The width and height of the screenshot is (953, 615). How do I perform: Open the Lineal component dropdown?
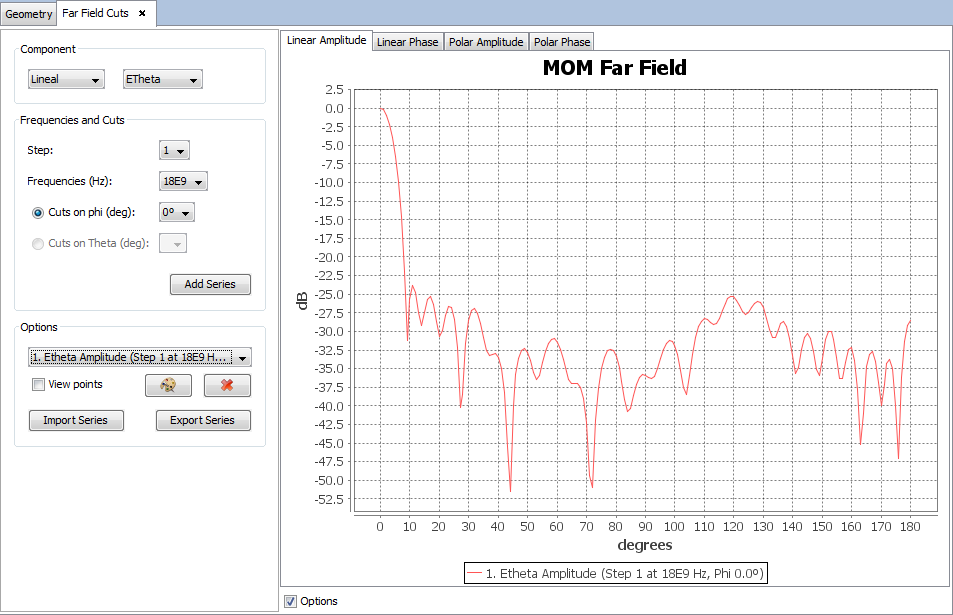[x=66, y=79]
